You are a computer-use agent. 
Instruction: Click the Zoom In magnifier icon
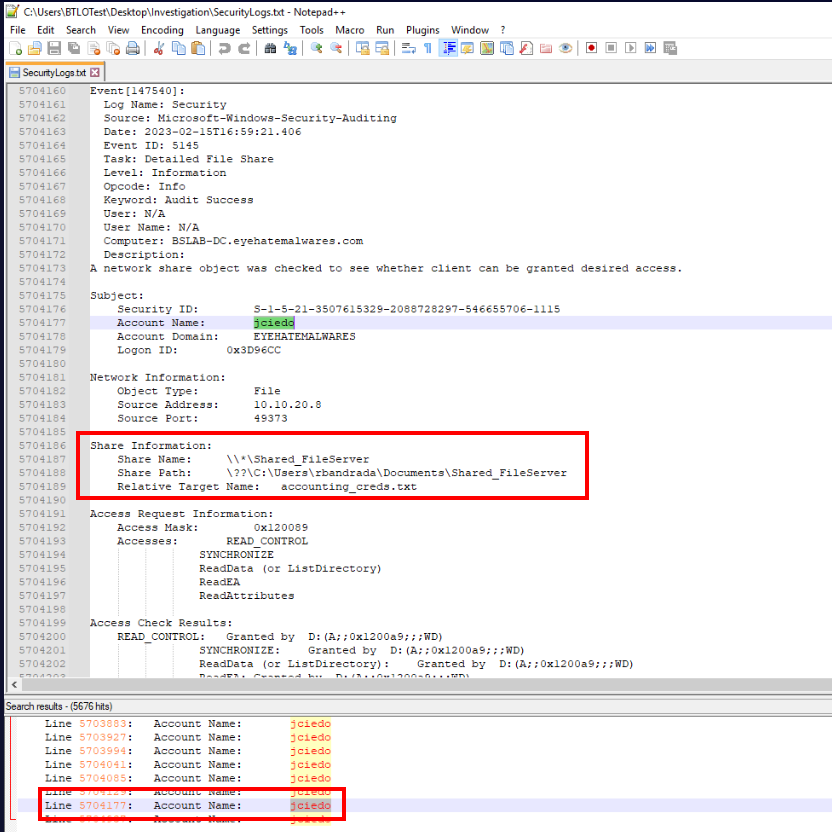pyautogui.click(x=316, y=48)
